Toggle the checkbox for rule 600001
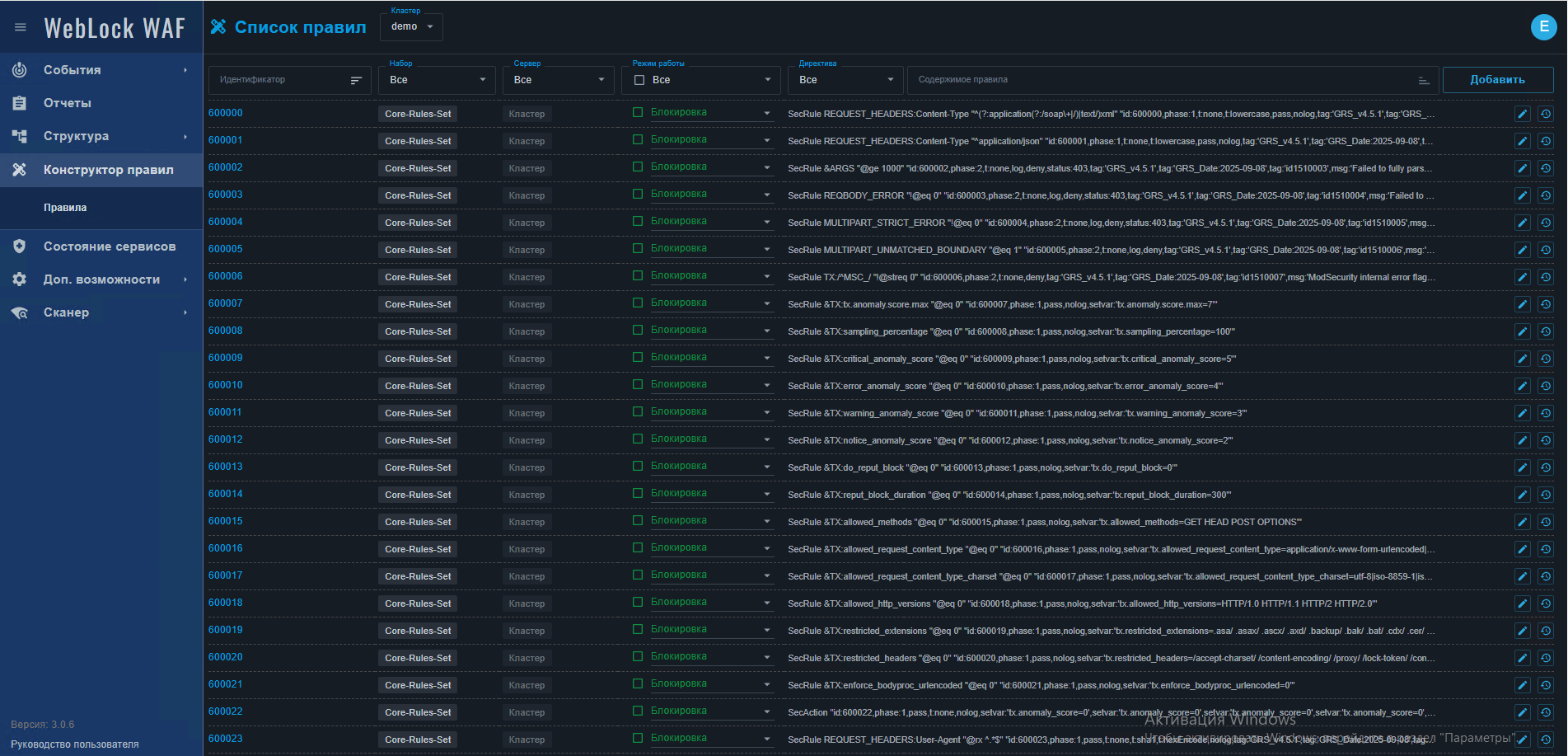Image resolution: width=1568 pixels, height=756 pixels. click(x=638, y=140)
